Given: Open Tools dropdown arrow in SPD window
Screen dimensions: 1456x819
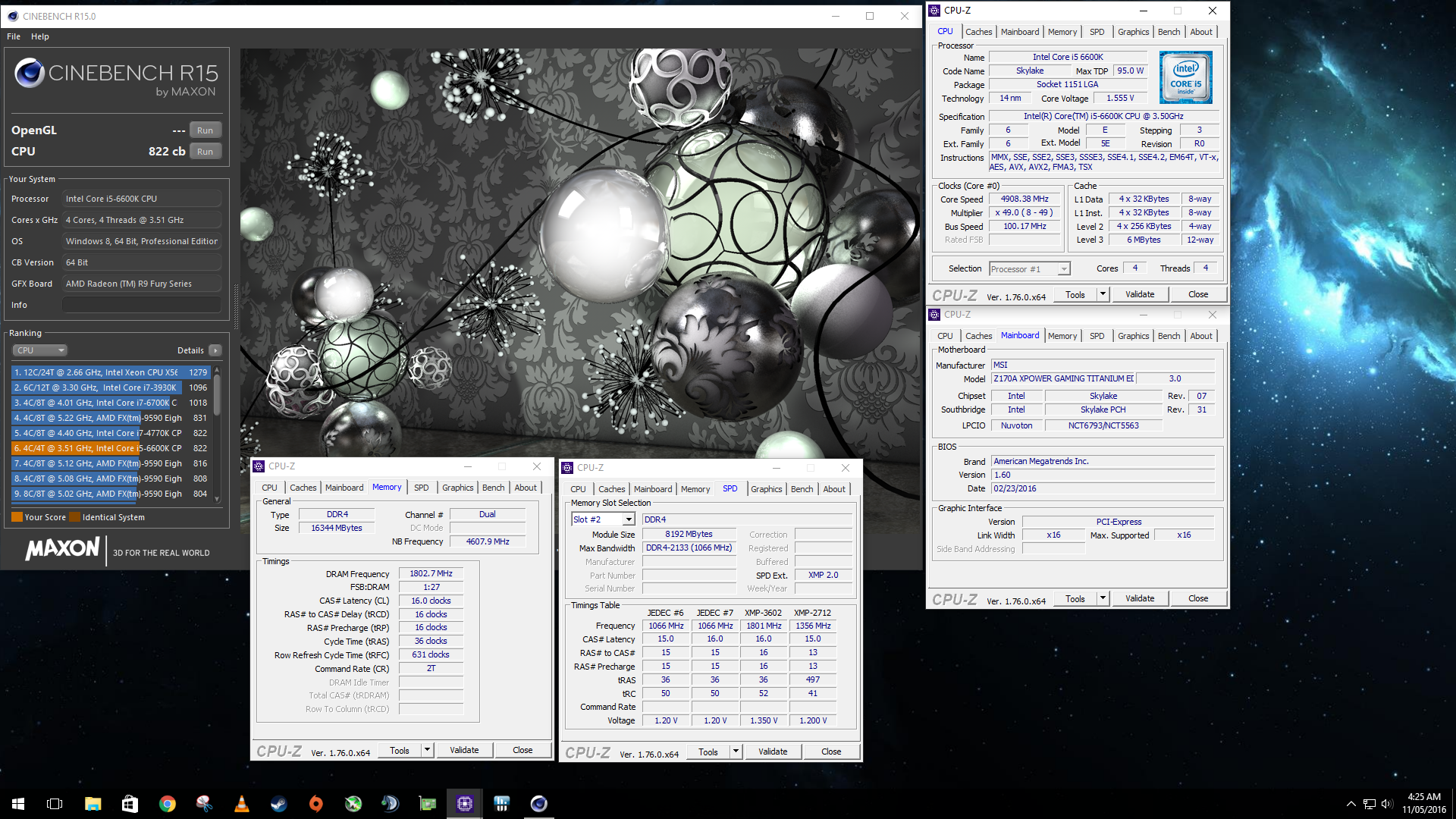Looking at the screenshot, I should (x=736, y=752).
